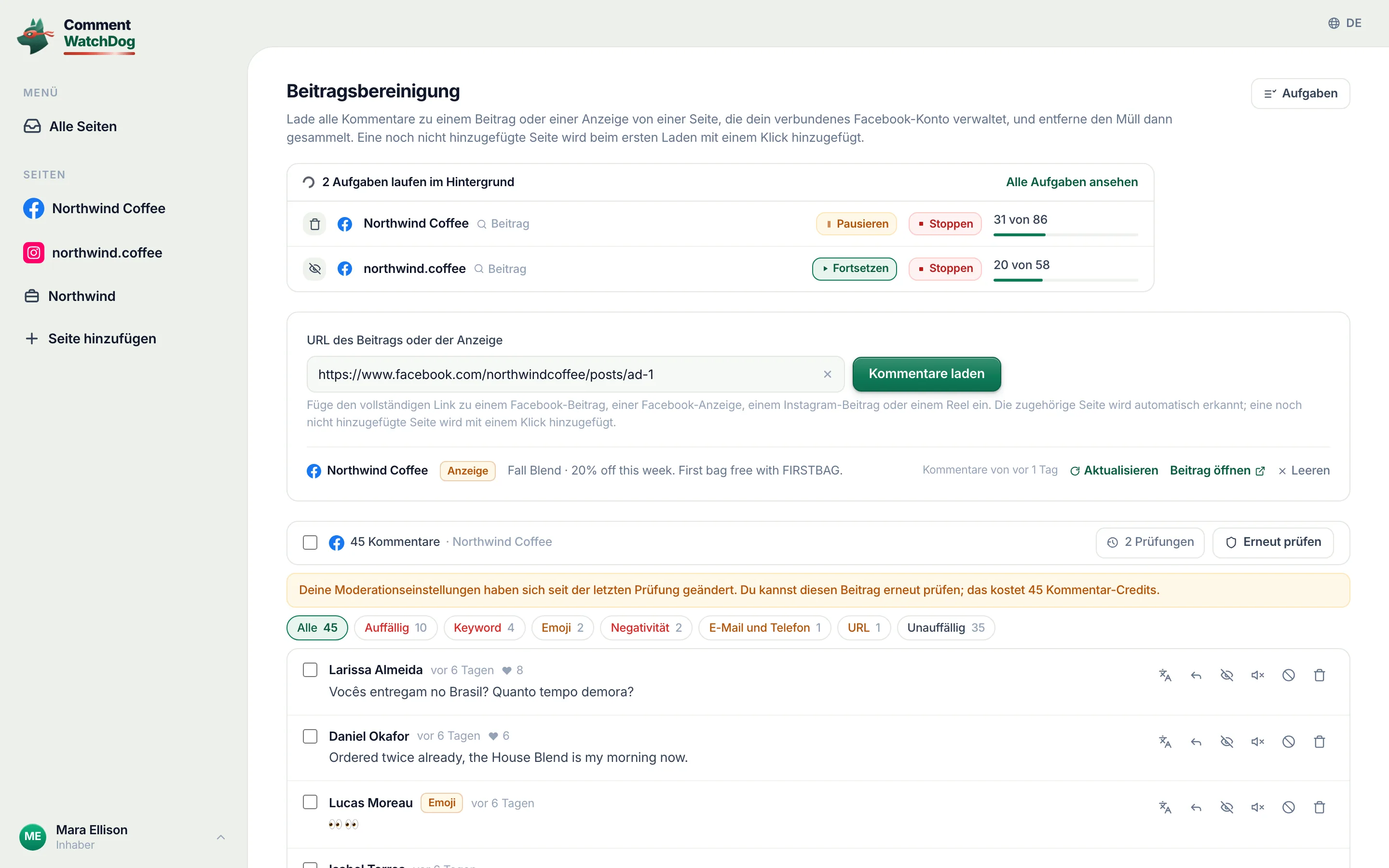Translate Larissa Almeida's comment
This screenshot has width=1389, height=868.
click(1165, 675)
